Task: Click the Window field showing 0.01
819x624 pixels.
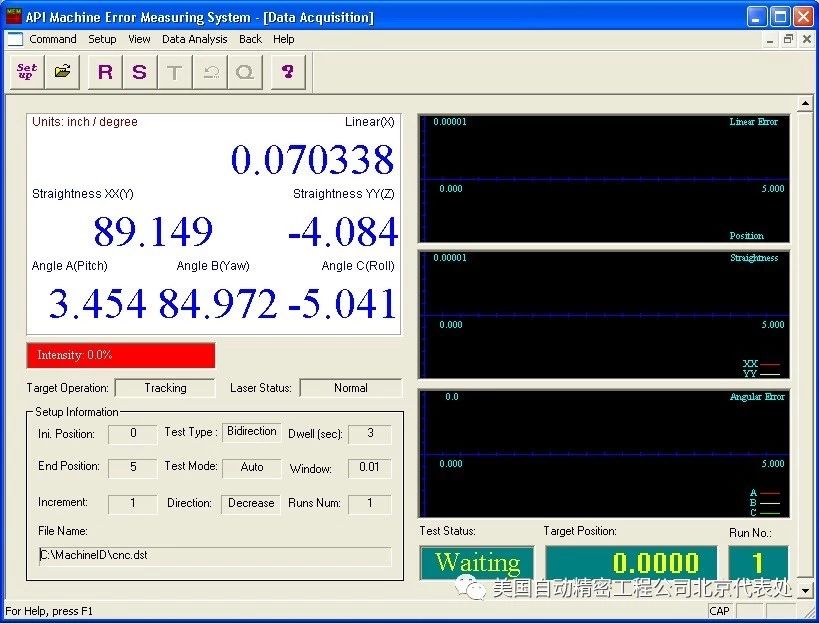Action: (370, 467)
